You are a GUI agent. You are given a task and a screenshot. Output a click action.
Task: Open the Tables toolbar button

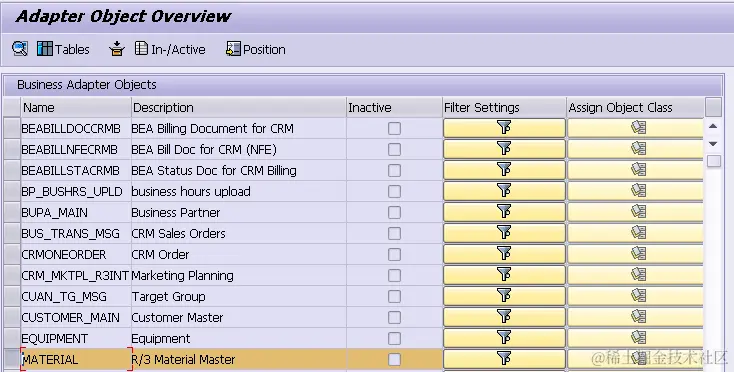point(63,49)
